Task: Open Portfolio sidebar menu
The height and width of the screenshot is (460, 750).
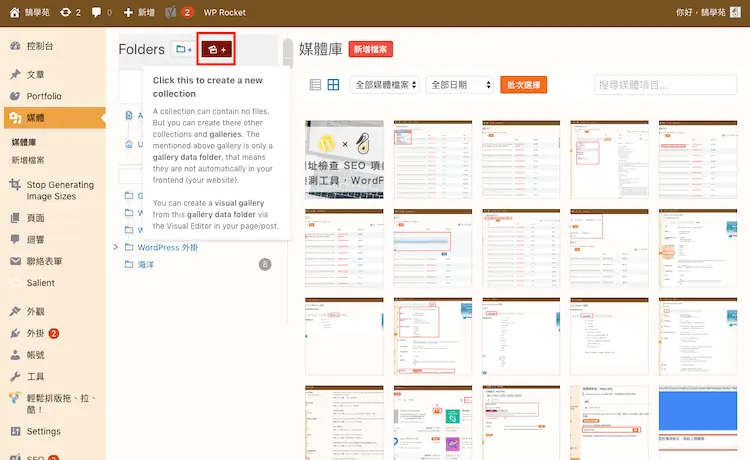Action: tap(44, 96)
